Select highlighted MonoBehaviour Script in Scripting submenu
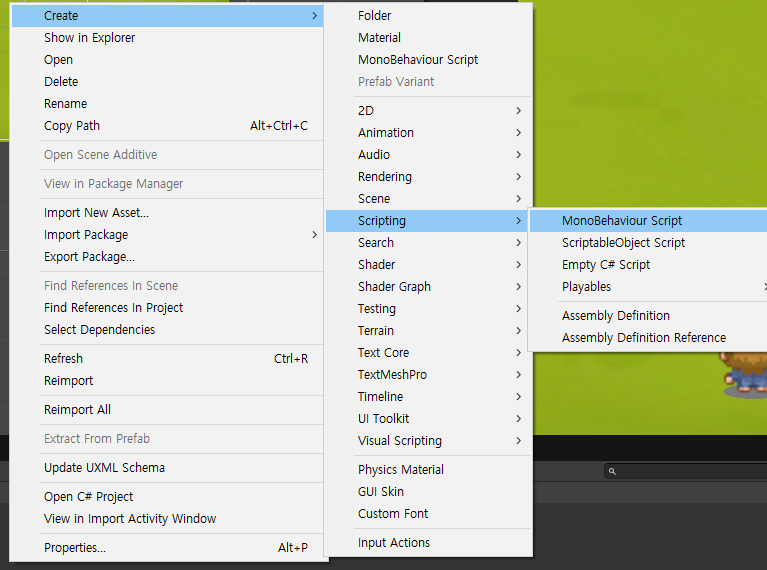Screen dimensions: 767x570 649,221
